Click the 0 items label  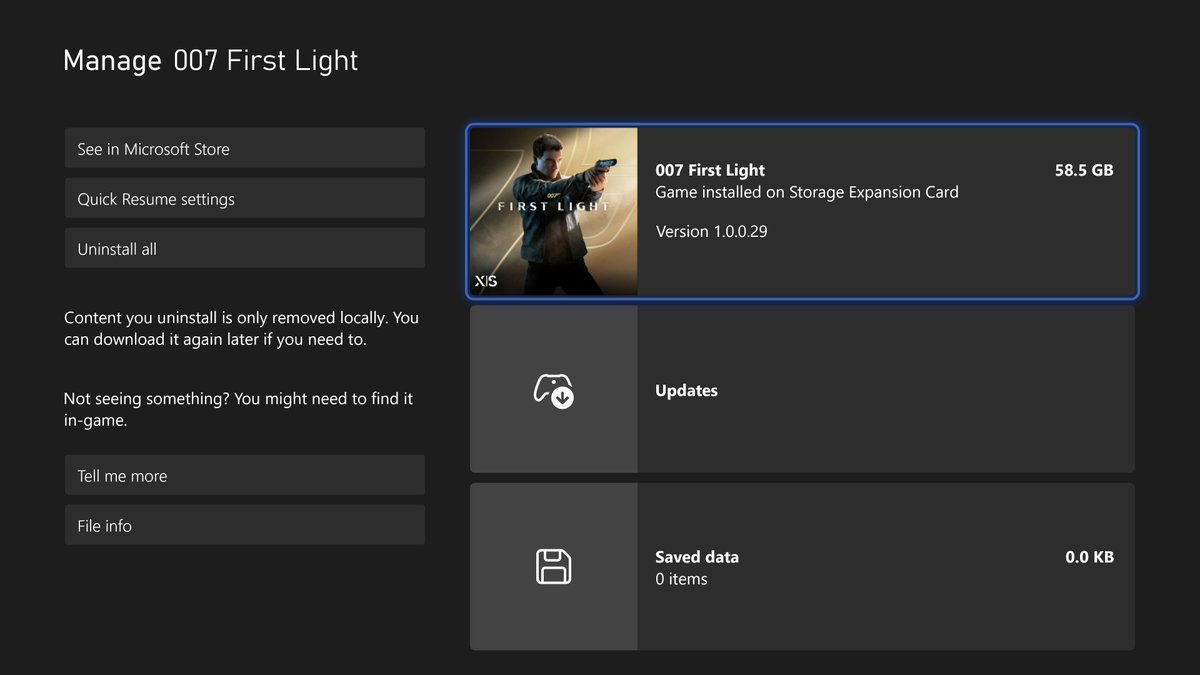point(681,579)
